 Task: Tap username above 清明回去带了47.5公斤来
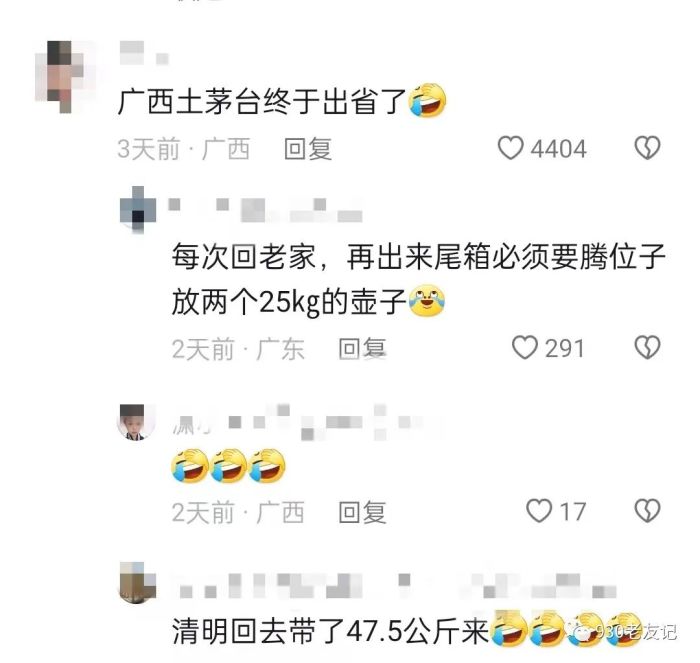(395, 585)
